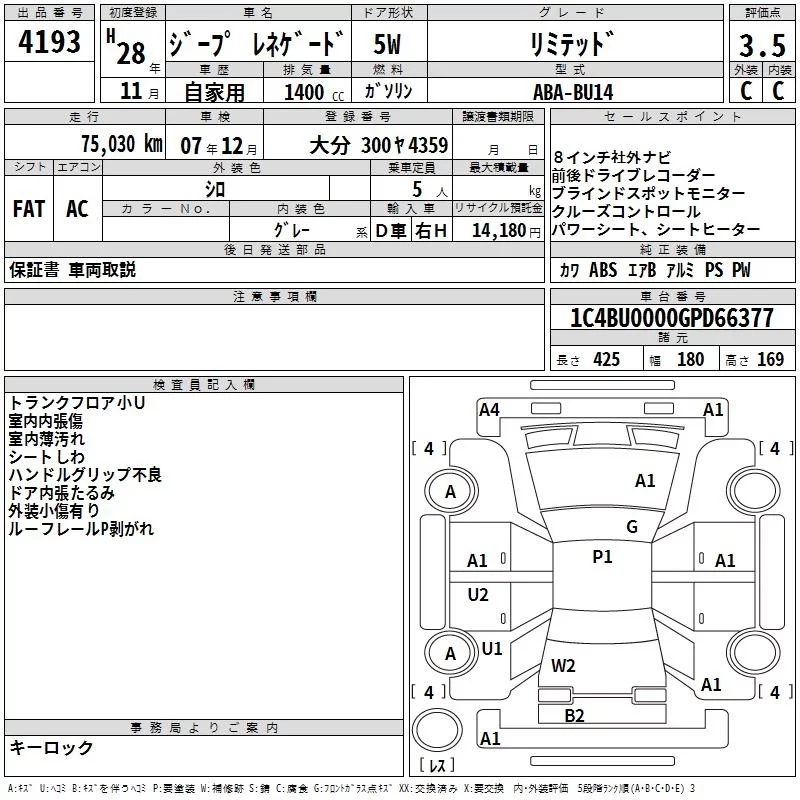Click the shift type FAT

pos(29,209)
